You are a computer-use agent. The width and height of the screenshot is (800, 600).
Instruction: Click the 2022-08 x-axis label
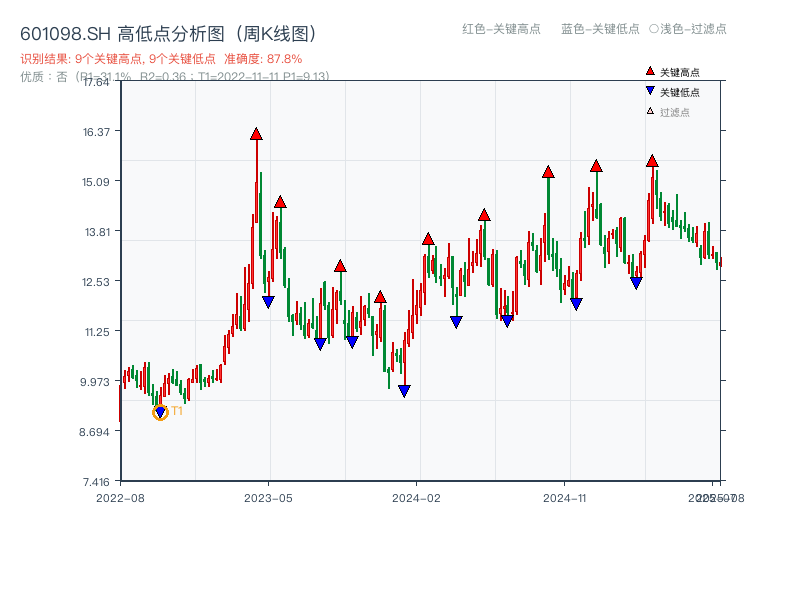tap(120, 498)
